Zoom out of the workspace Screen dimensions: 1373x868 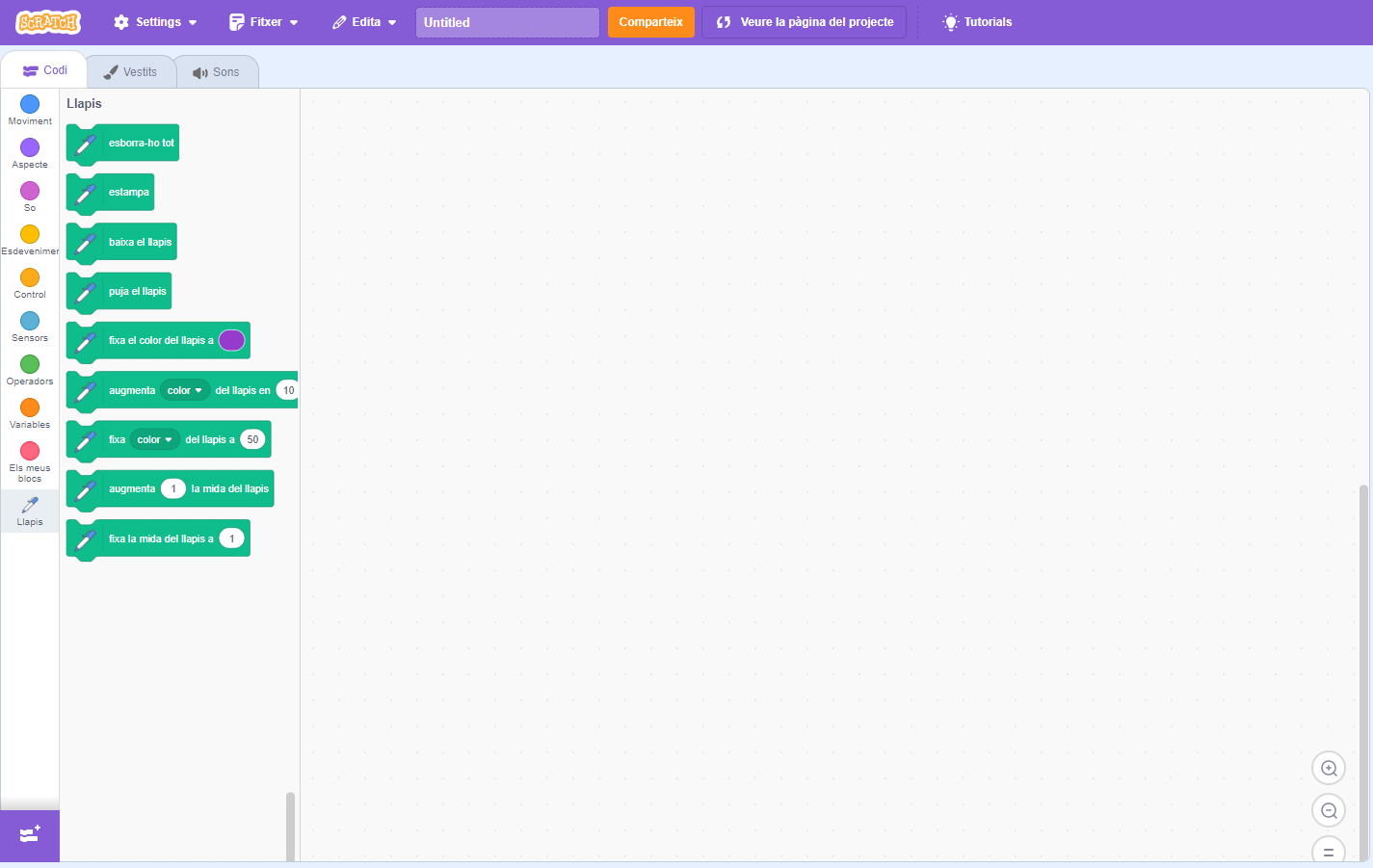point(1329,810)
